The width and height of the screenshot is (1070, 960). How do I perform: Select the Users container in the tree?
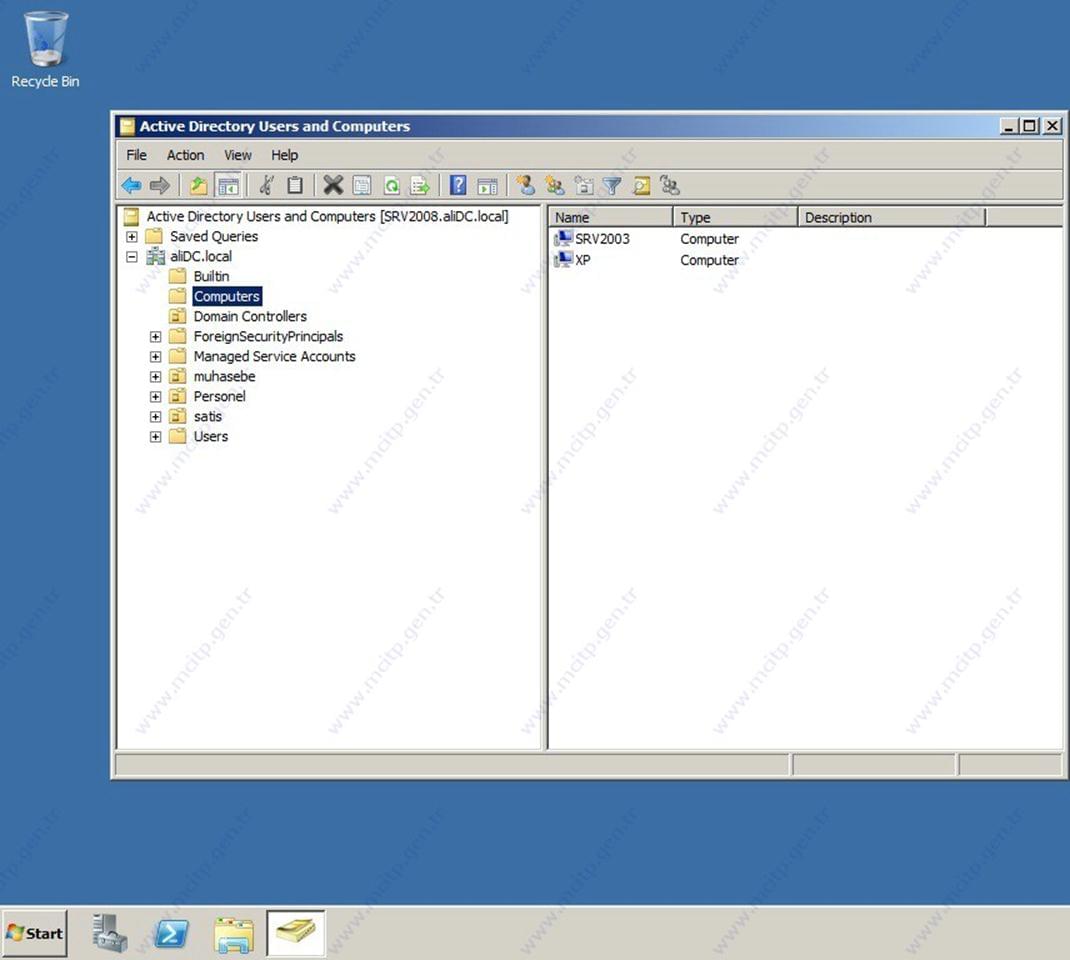[x=211, y=437]
